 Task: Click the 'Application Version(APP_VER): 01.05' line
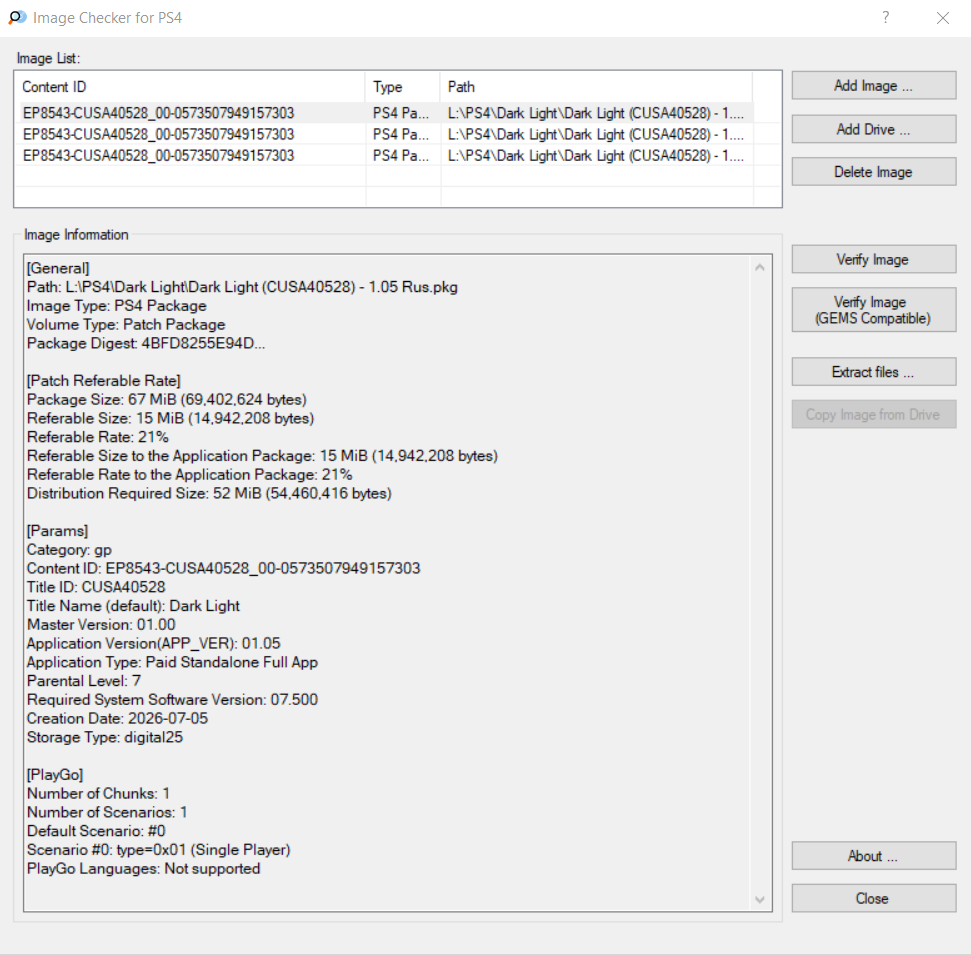tap(154, 643)
